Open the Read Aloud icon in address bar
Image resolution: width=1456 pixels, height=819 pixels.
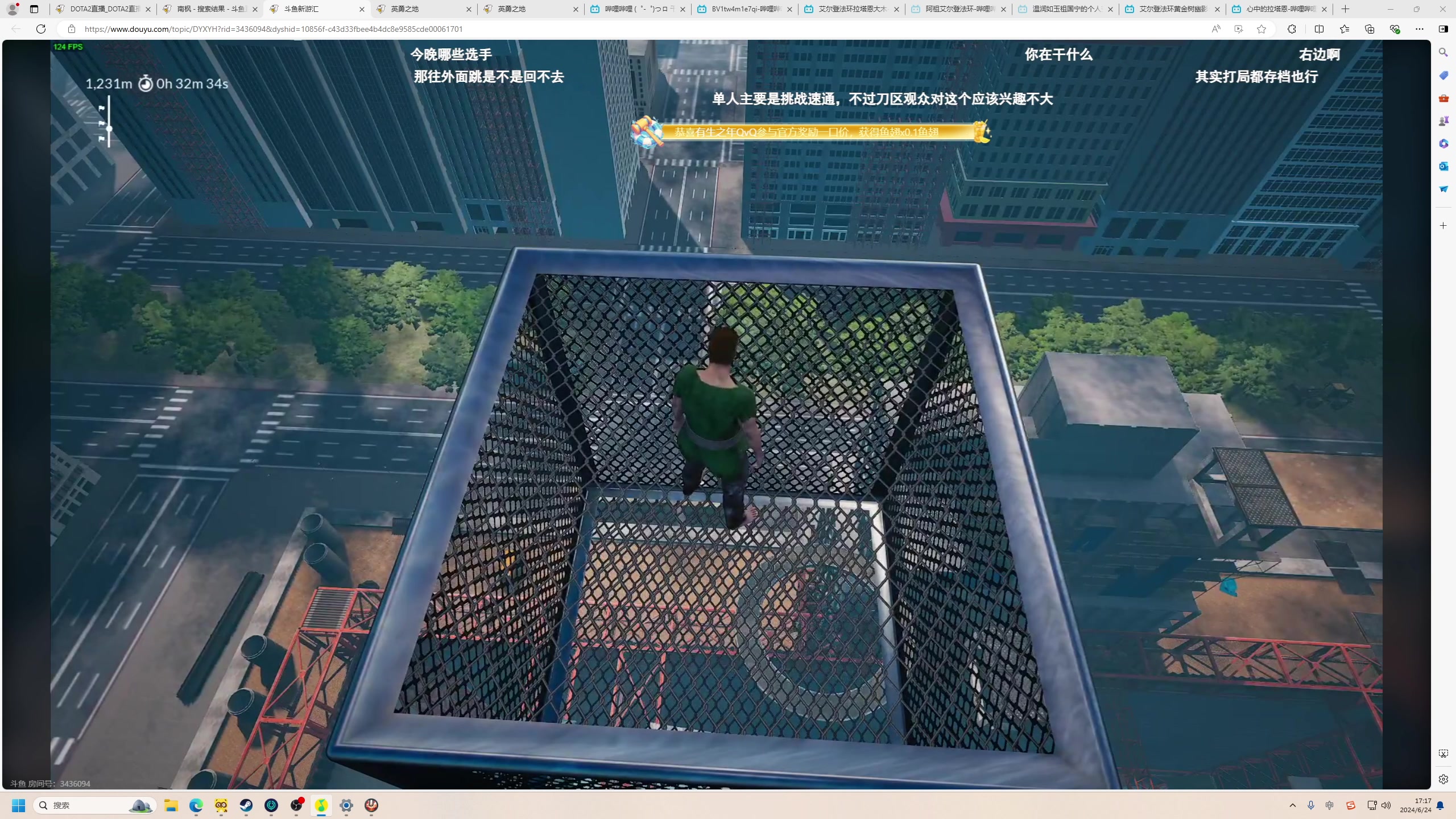(x=1215, y=29)
